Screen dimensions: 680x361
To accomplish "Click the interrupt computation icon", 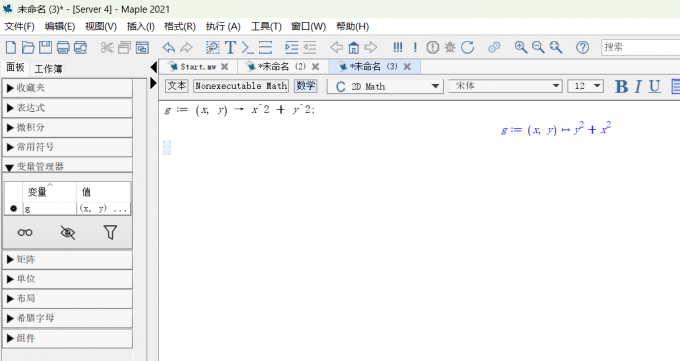I will coord(432,47).
